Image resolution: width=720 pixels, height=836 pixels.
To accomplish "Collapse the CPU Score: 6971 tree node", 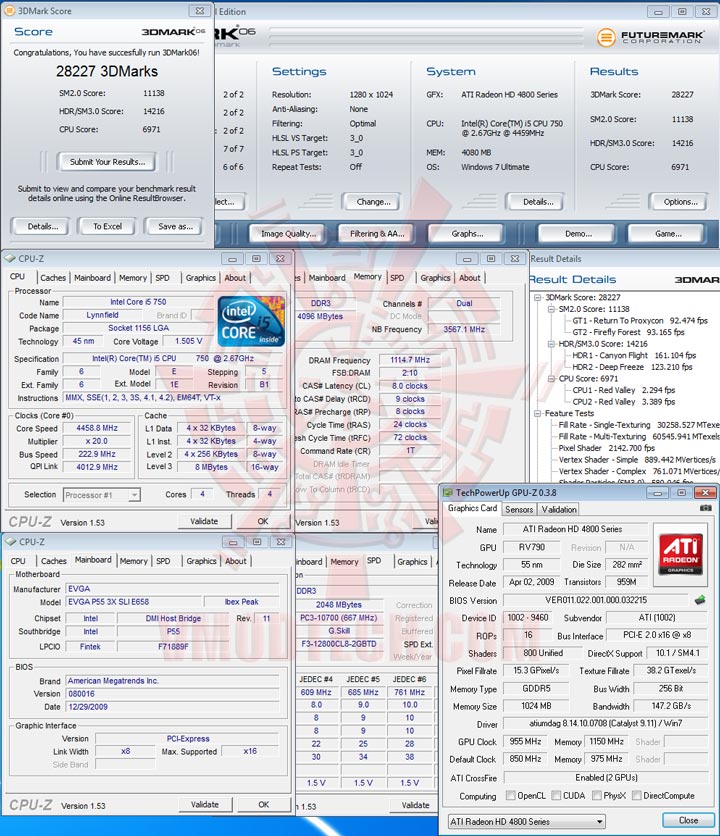I will click(551, 379).
